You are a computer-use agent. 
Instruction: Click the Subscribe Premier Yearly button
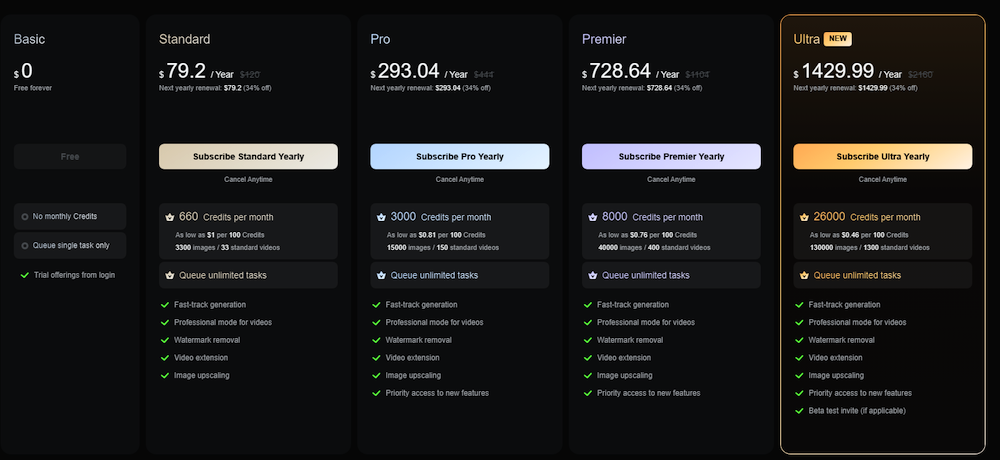coord(671,156)
